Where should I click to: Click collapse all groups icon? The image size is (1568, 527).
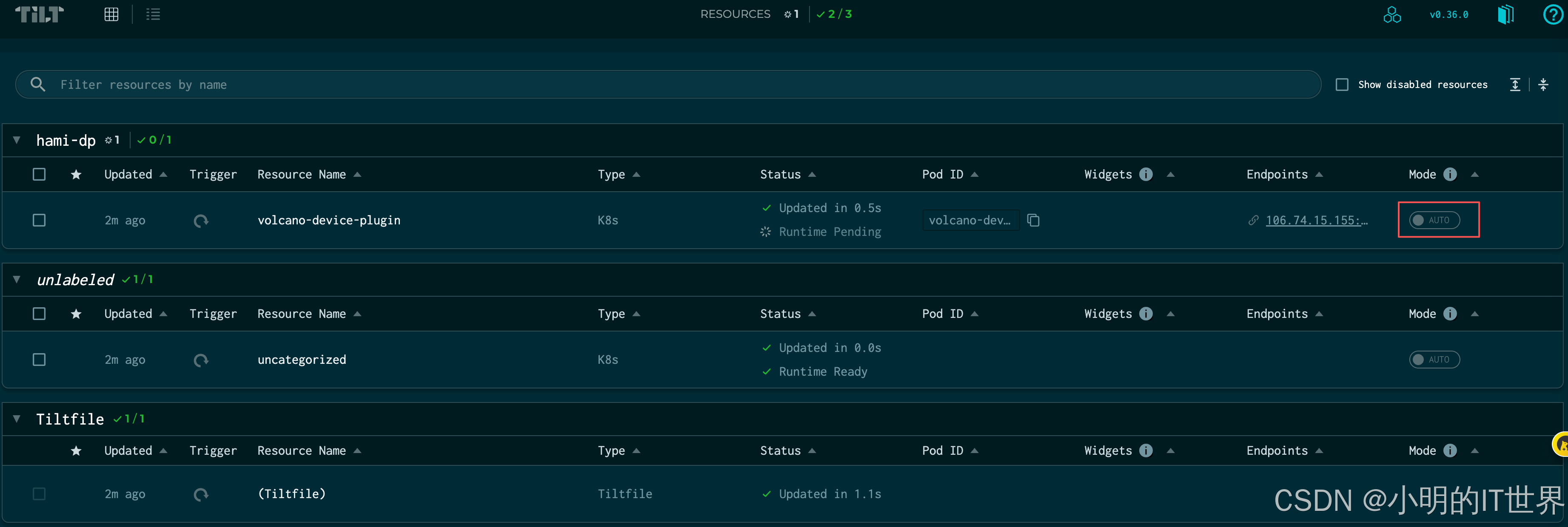[1543, 85]
